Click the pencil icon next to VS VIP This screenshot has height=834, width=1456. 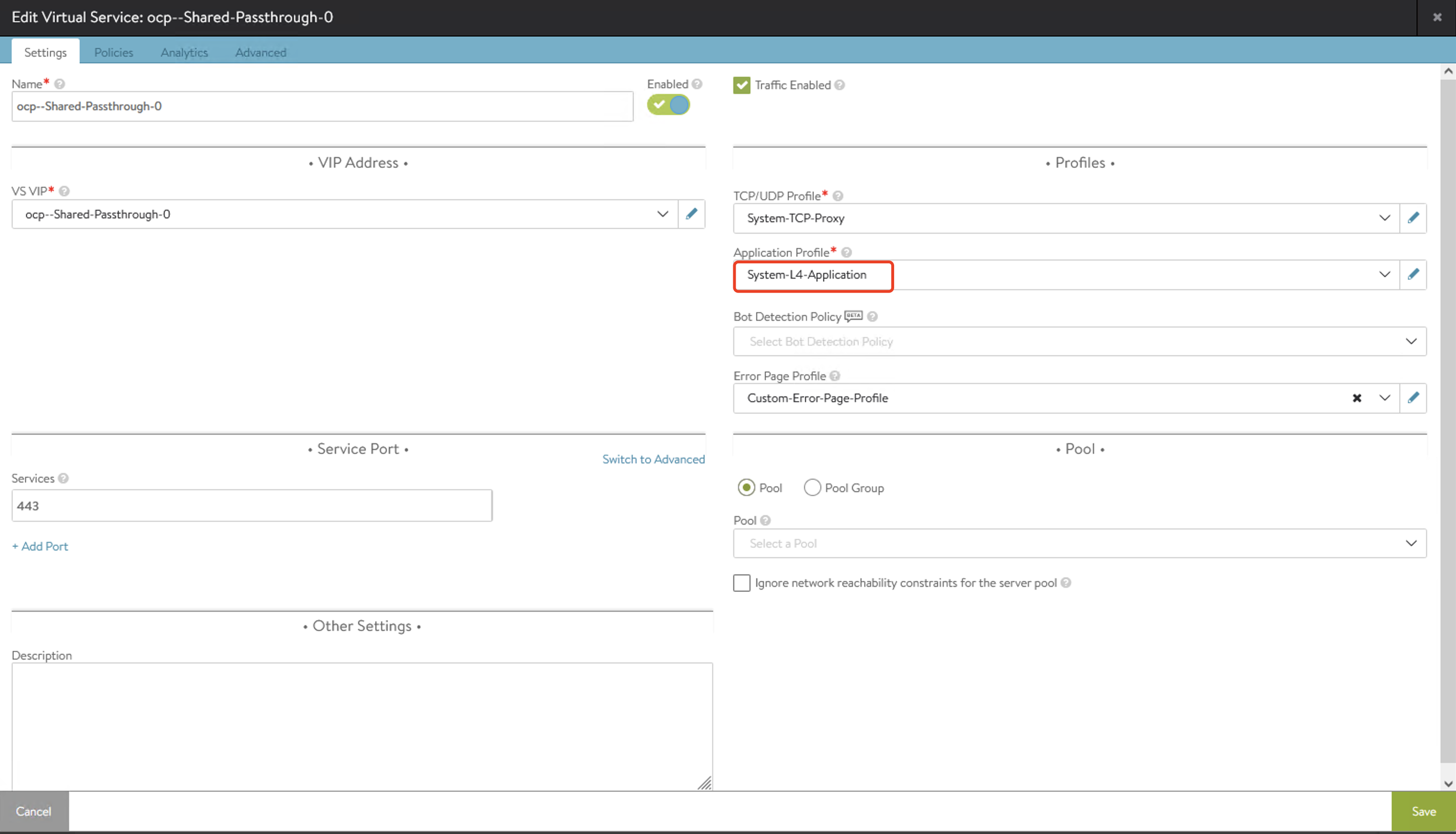(691, 214)
